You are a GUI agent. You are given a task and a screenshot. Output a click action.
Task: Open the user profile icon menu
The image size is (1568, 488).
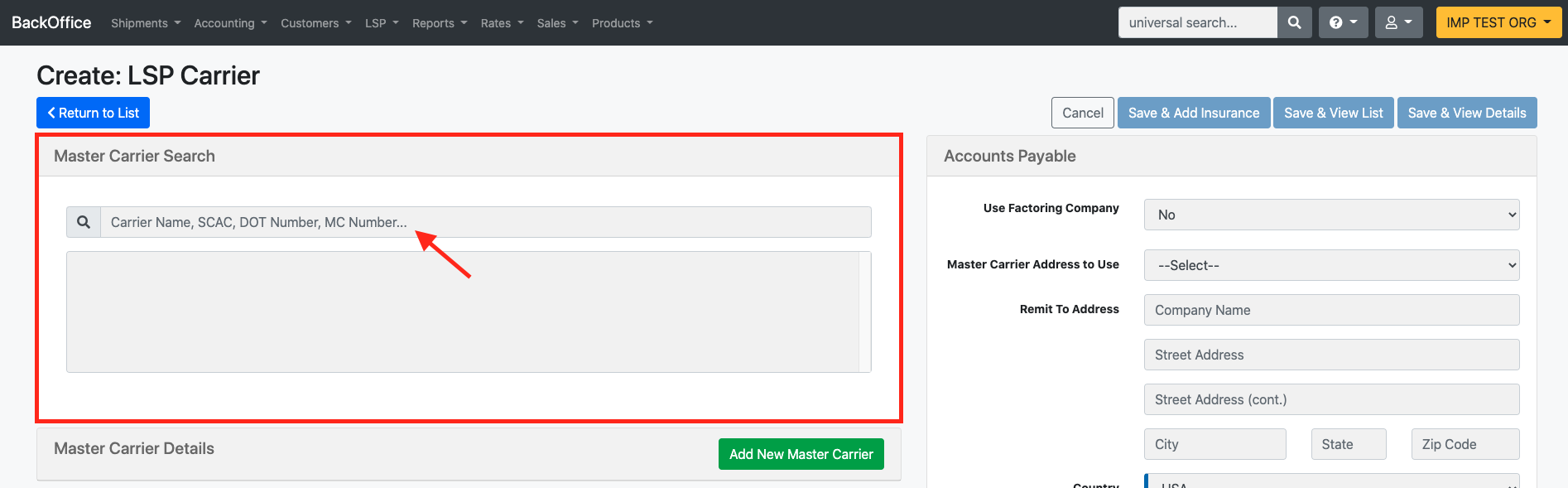coord(1398,23)
